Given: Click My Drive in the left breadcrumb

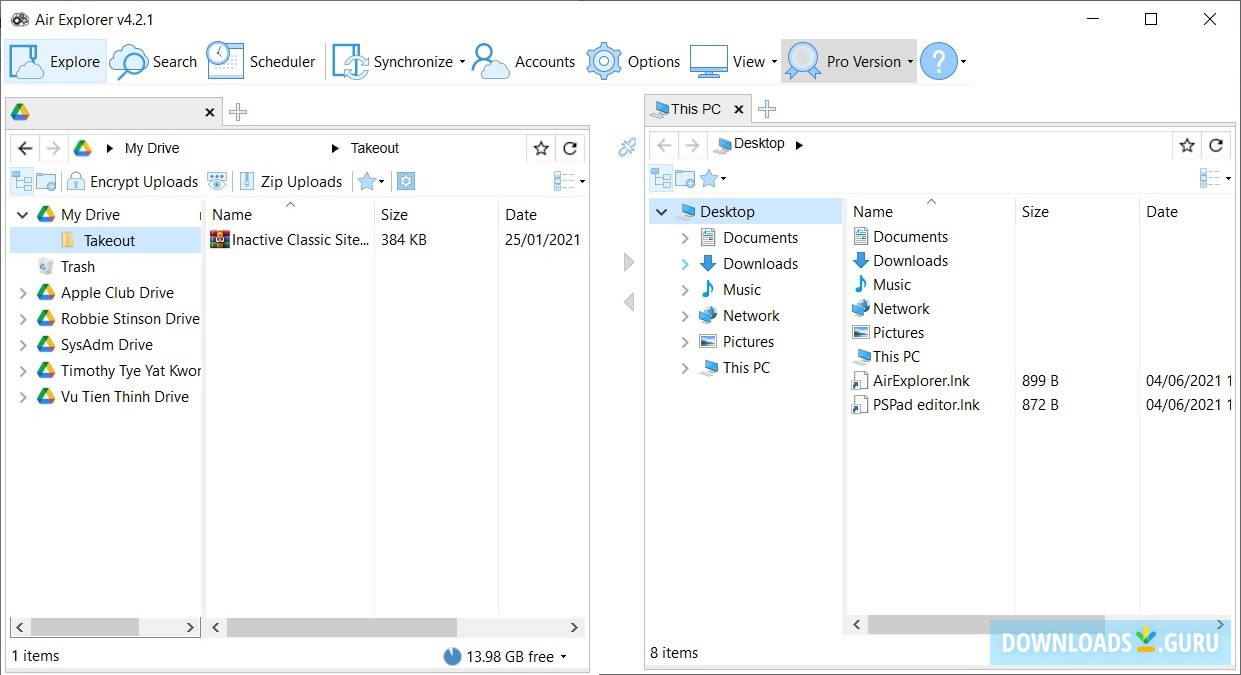Looking at the screenshot, I should [152, 148].
